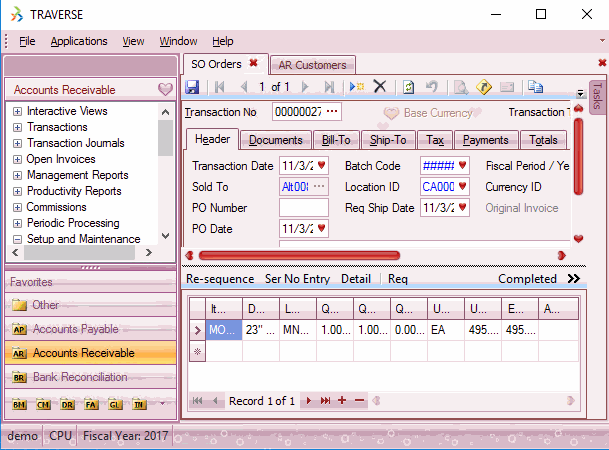Image resolution: width=609 pixels, height=450 pixels.
Task: Expand the Interactive Views tree node
Action: (x=17, y=111)
